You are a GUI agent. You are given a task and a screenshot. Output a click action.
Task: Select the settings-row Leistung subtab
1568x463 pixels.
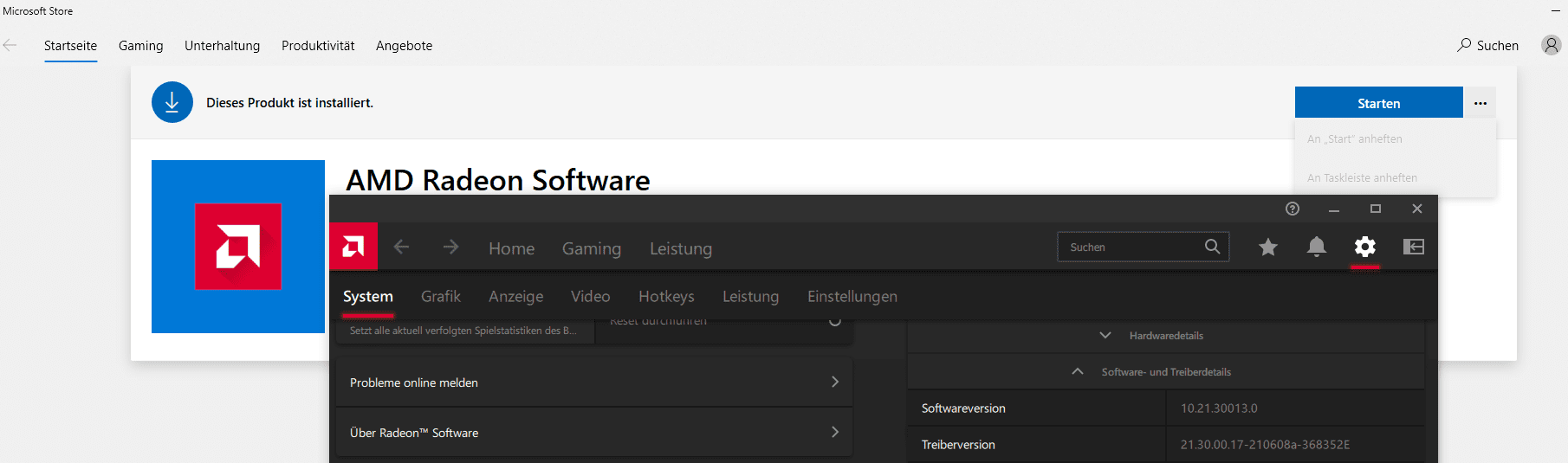tap(750, 297)
